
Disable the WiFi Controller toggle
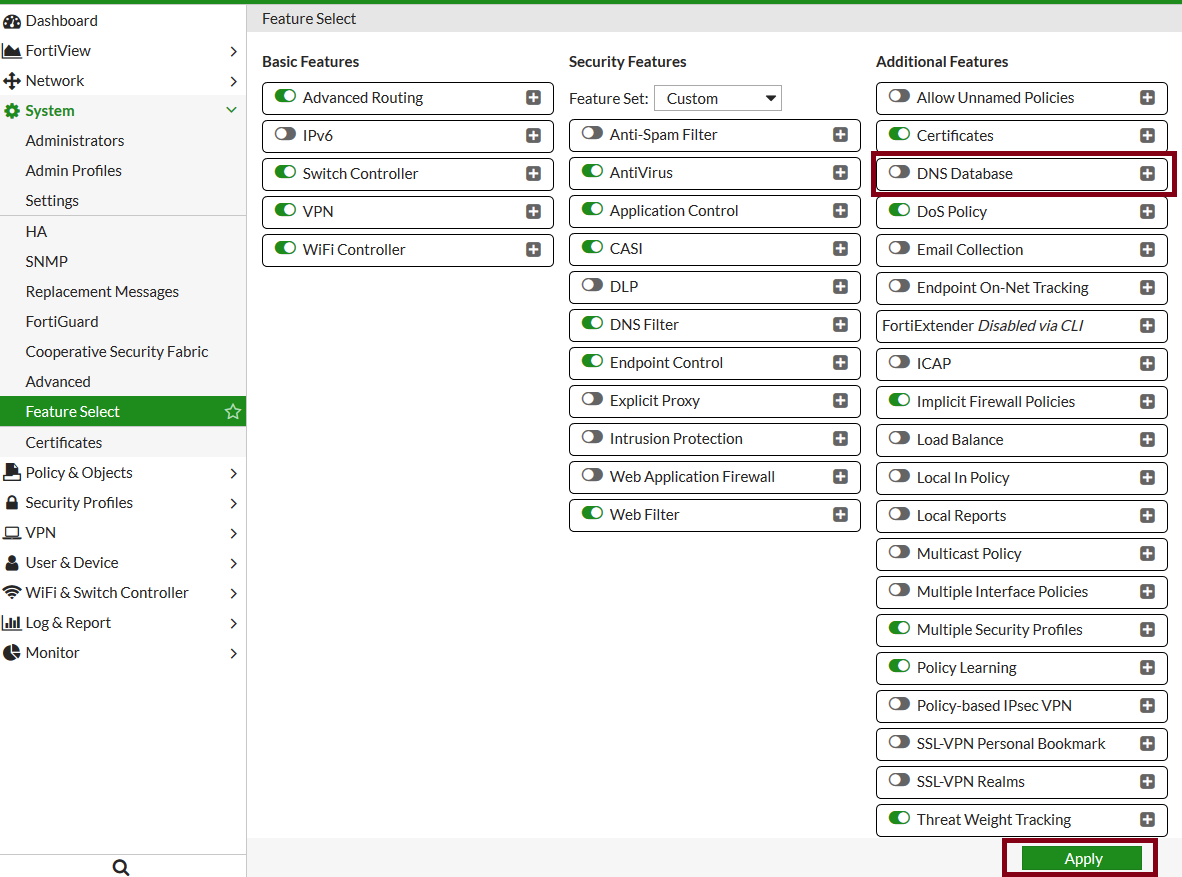tap(285, 249)
